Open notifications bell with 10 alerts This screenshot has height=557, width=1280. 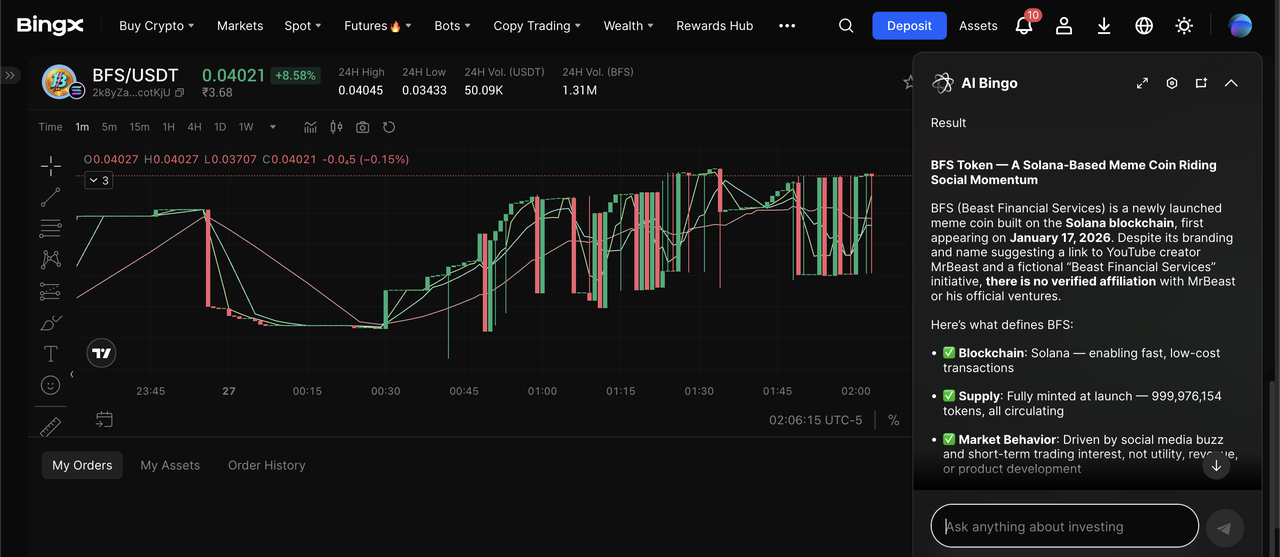1024,26
